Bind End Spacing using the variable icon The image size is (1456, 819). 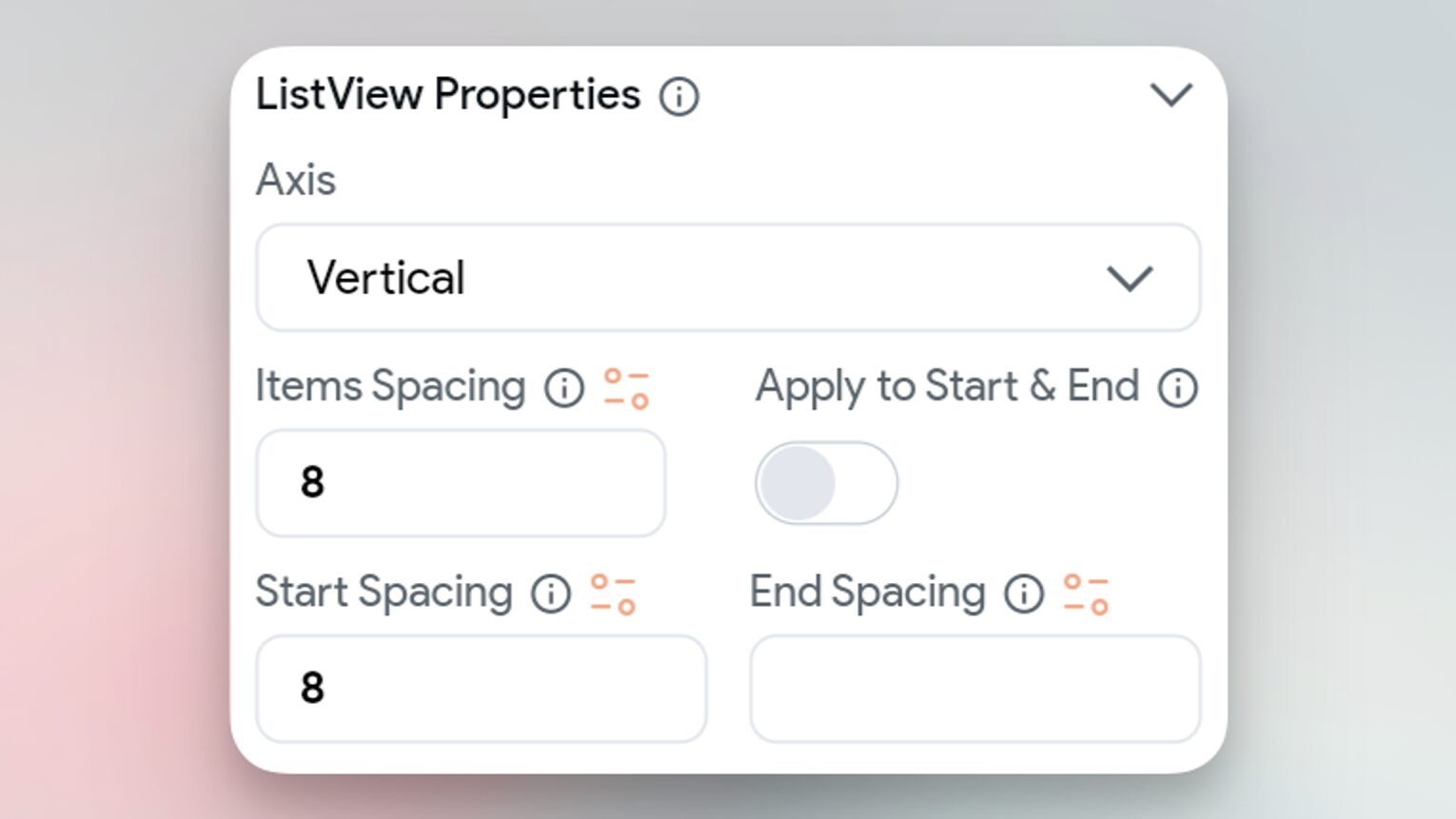click(1086, 594)
